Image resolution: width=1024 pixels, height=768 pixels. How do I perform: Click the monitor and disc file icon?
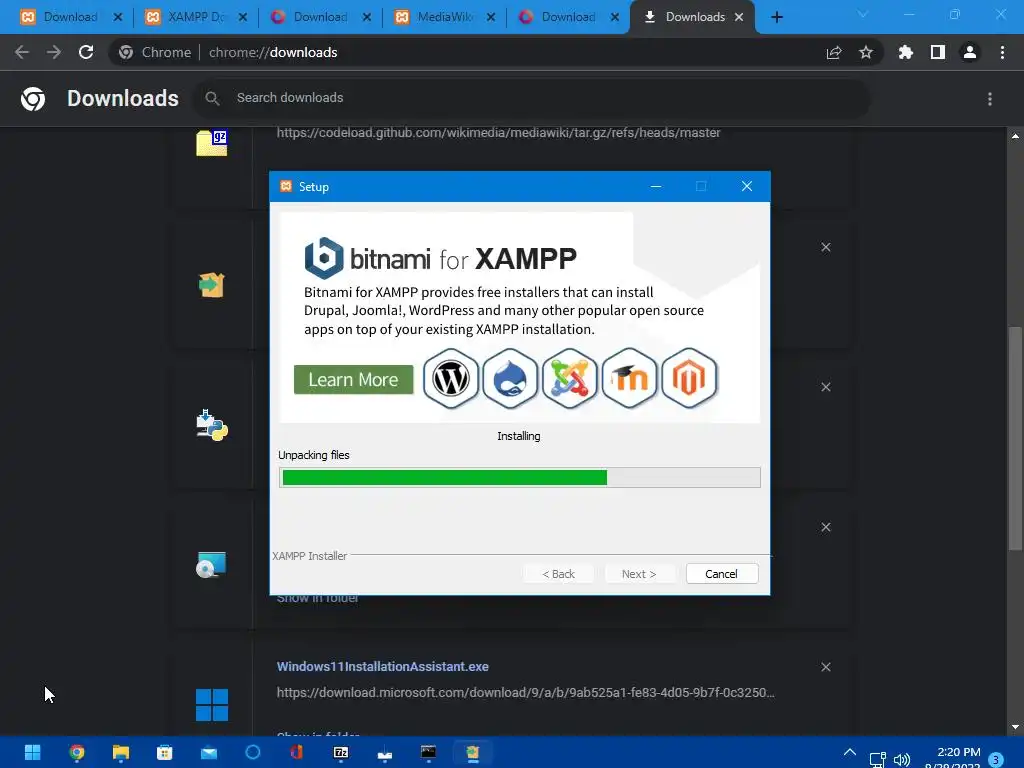211,565
